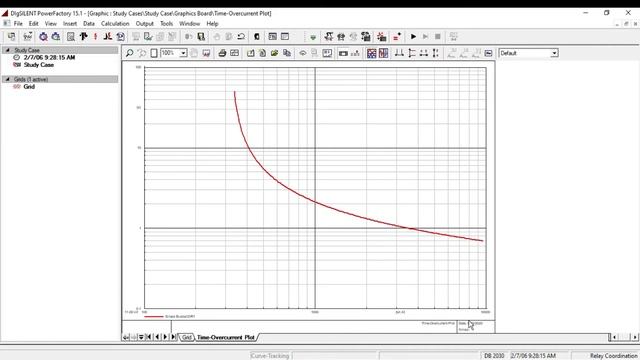Open the Help menu
The image size is (640, 360).
pos(212,24)
